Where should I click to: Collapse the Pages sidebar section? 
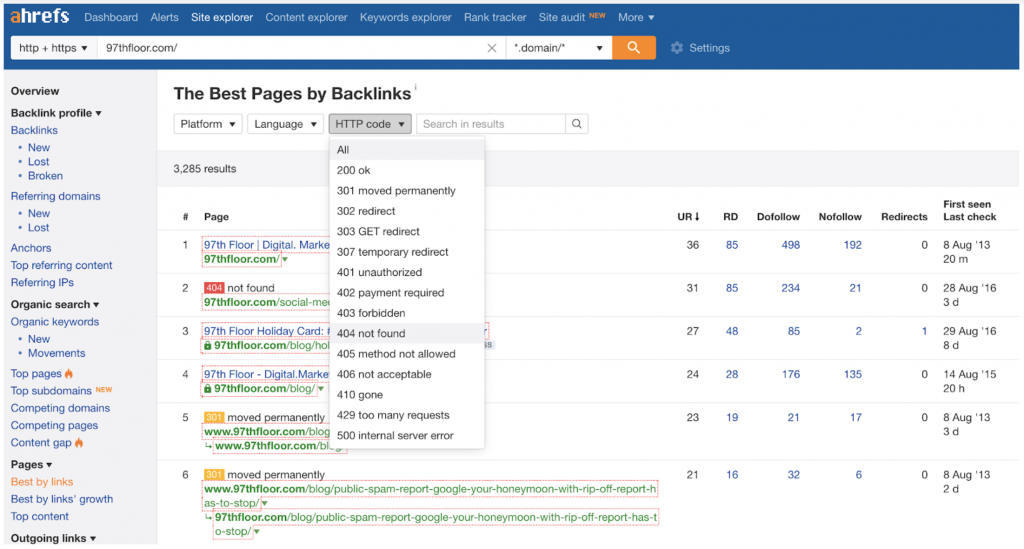point(31,465)
